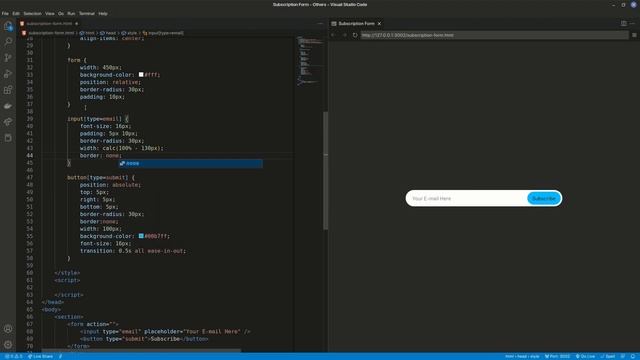
Task: Select the subscription-form.html editor tab
Action: (49, 24)
